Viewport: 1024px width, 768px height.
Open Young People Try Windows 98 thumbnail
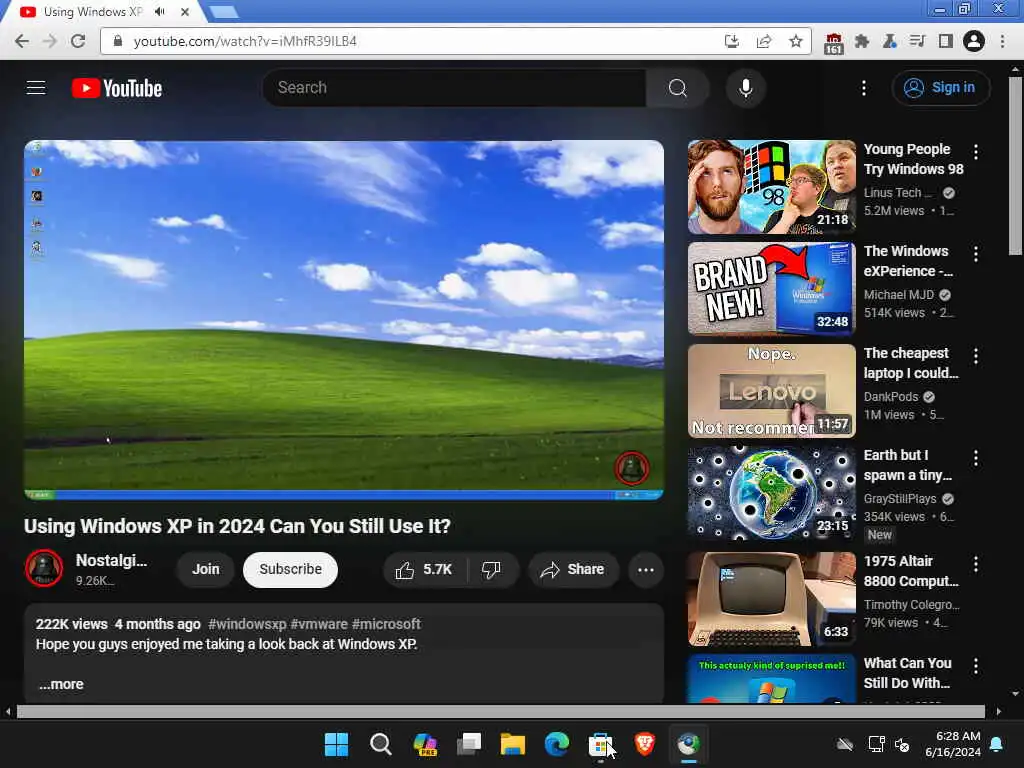tap(771, 187)
